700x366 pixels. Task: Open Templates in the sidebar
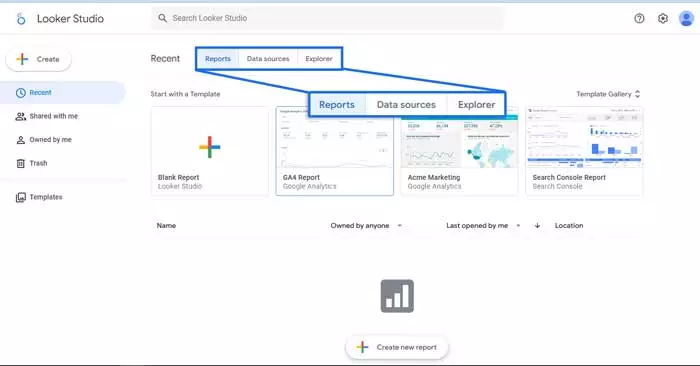[x=62, y=197]
